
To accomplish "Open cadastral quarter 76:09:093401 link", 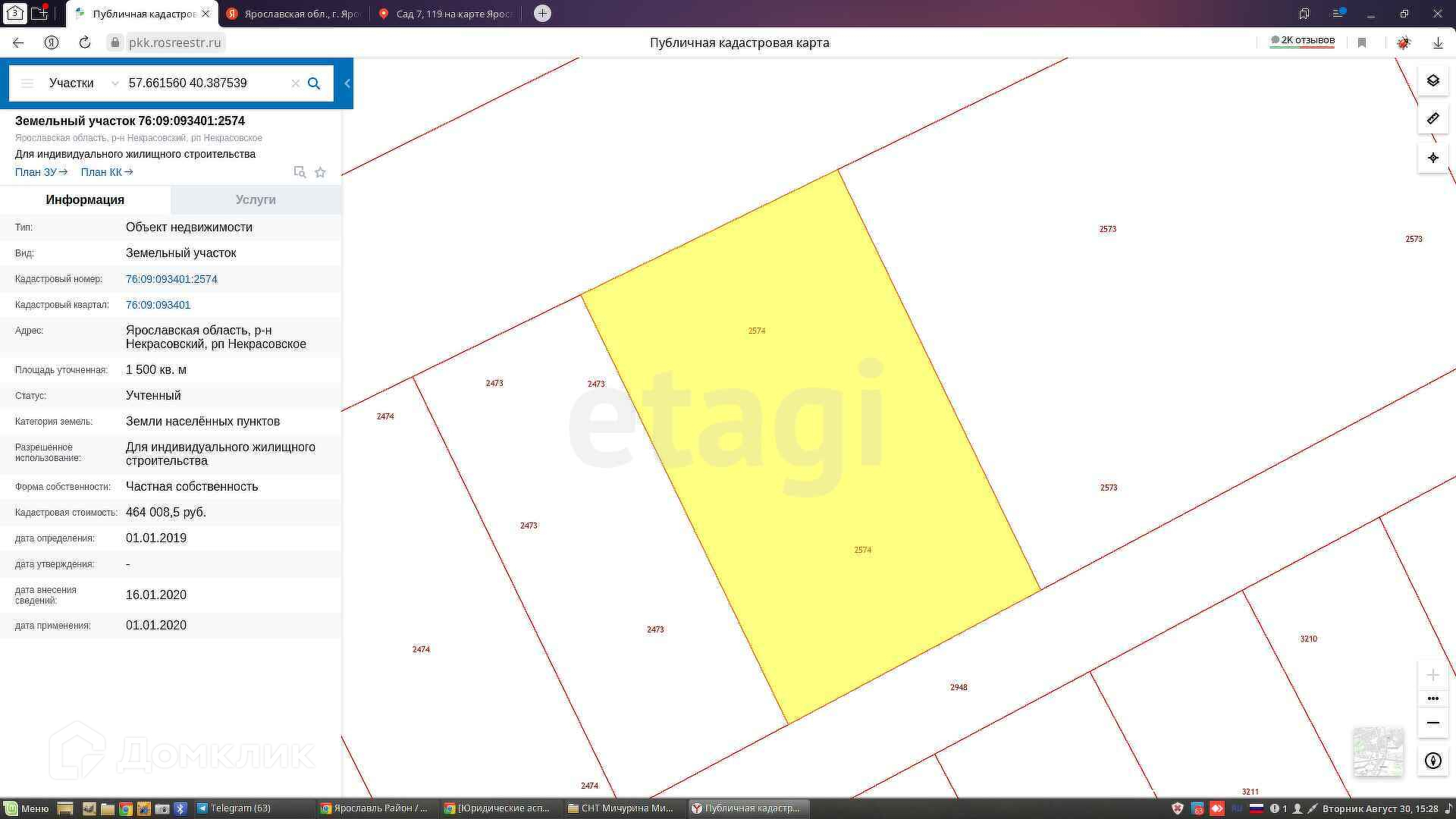I will coord(158,305).
